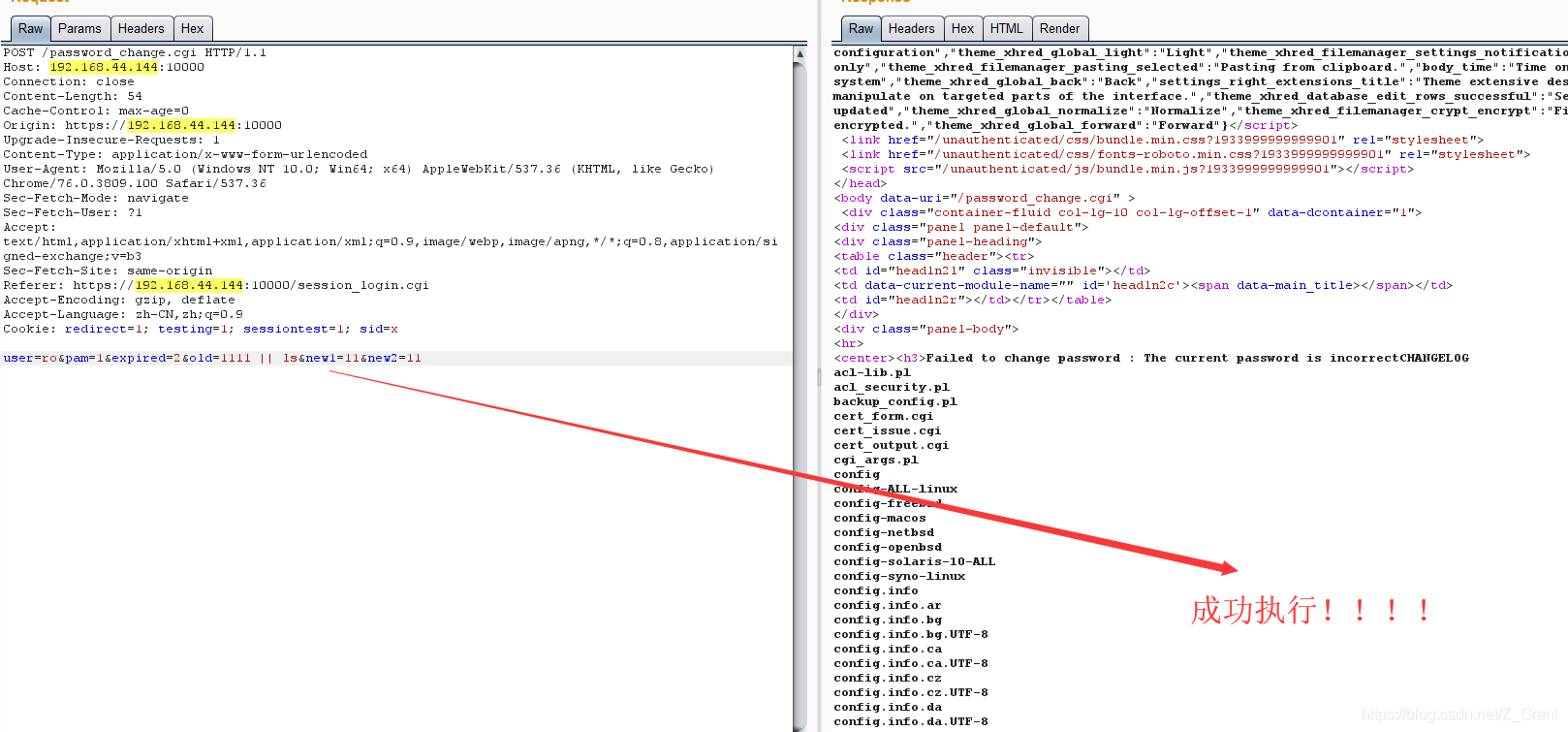Image resolution: width=1568 pixels, height=732 pixels.
Task: Click the POST /password_change.cgi request line
Action: 135,52
